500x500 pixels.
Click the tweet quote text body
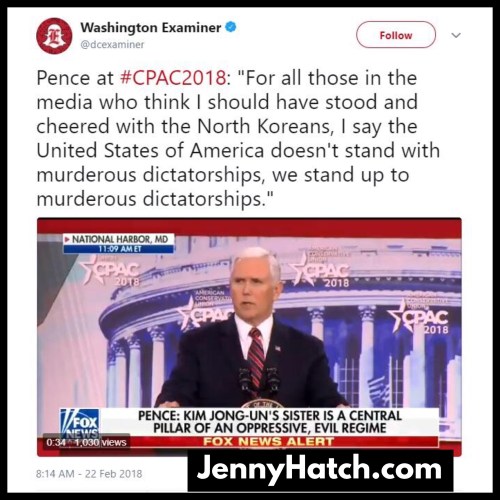[x=238, y=138]
